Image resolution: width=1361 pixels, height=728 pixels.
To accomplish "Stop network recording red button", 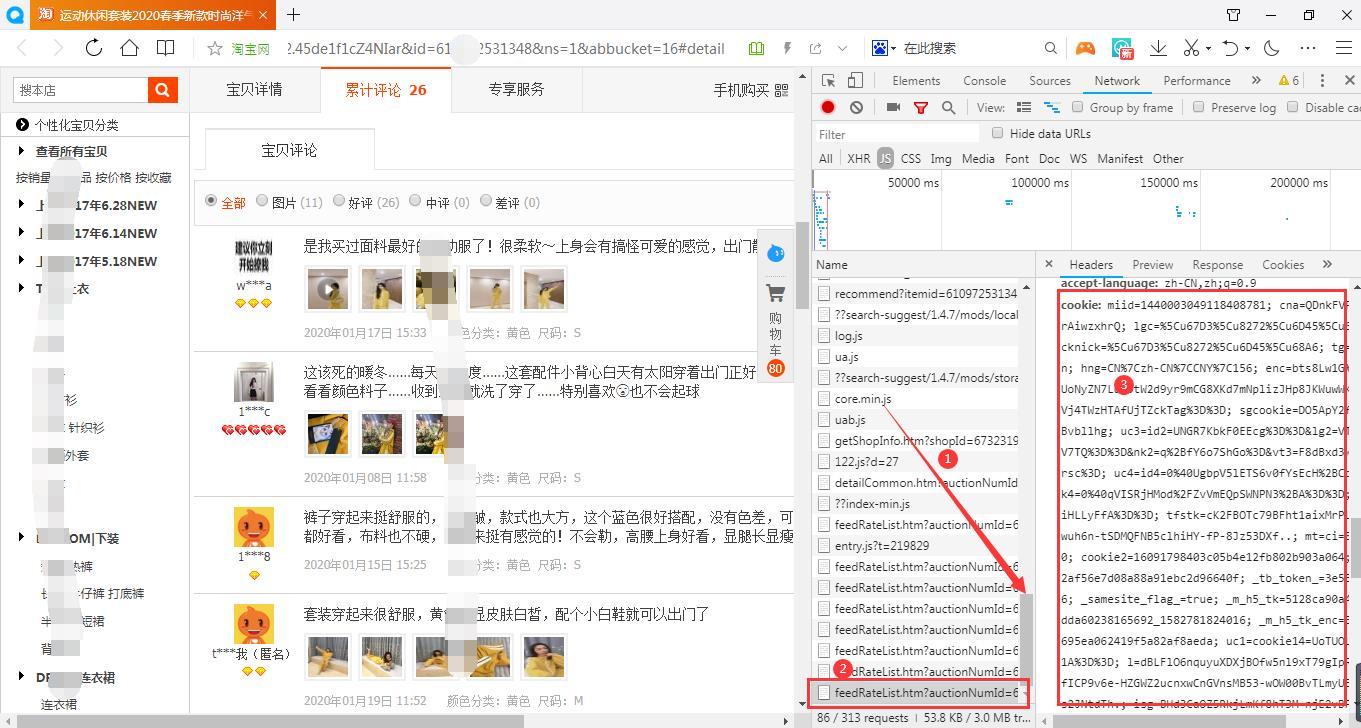I will [828, 107].
